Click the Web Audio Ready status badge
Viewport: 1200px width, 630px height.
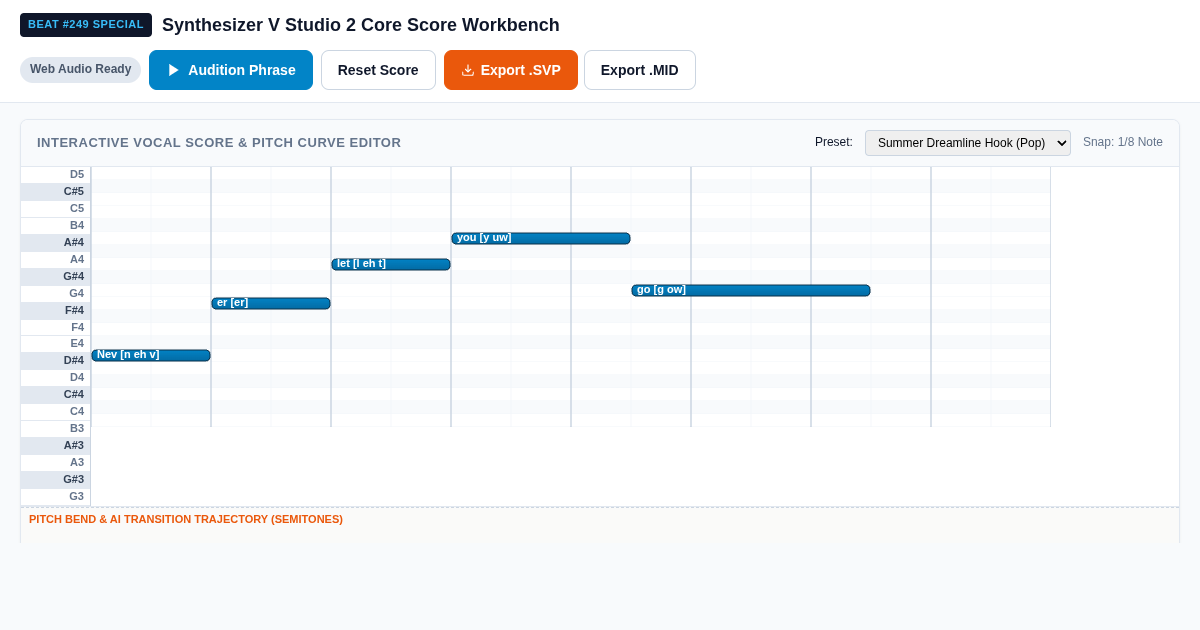(x=81, y=69)
